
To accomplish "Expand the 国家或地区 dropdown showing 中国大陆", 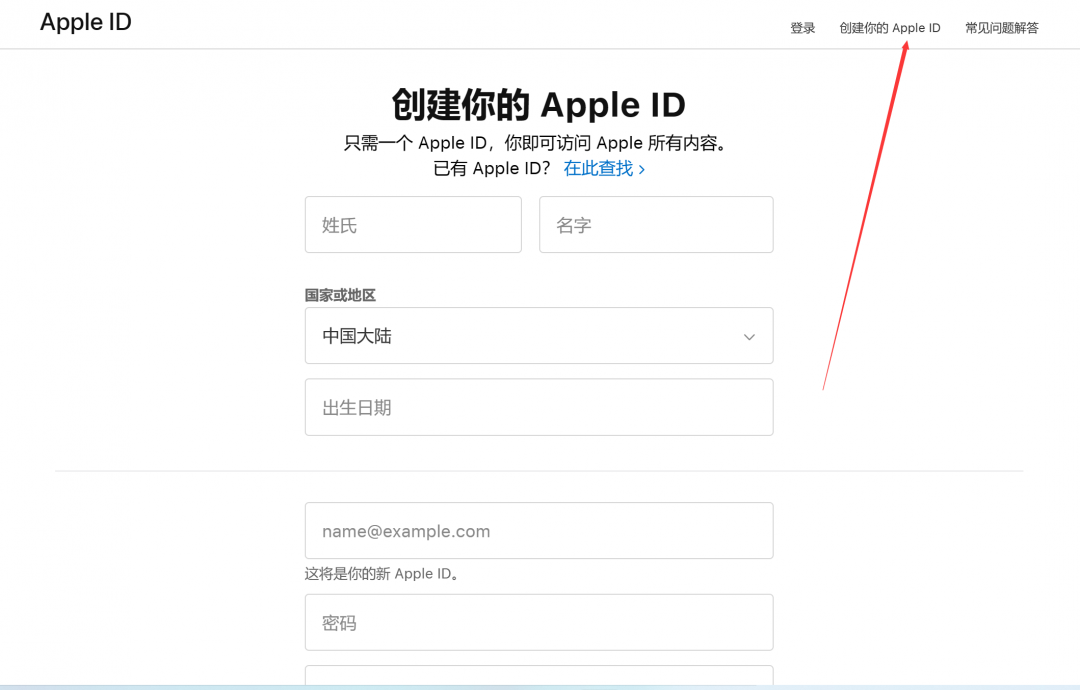I will [539, 335].
